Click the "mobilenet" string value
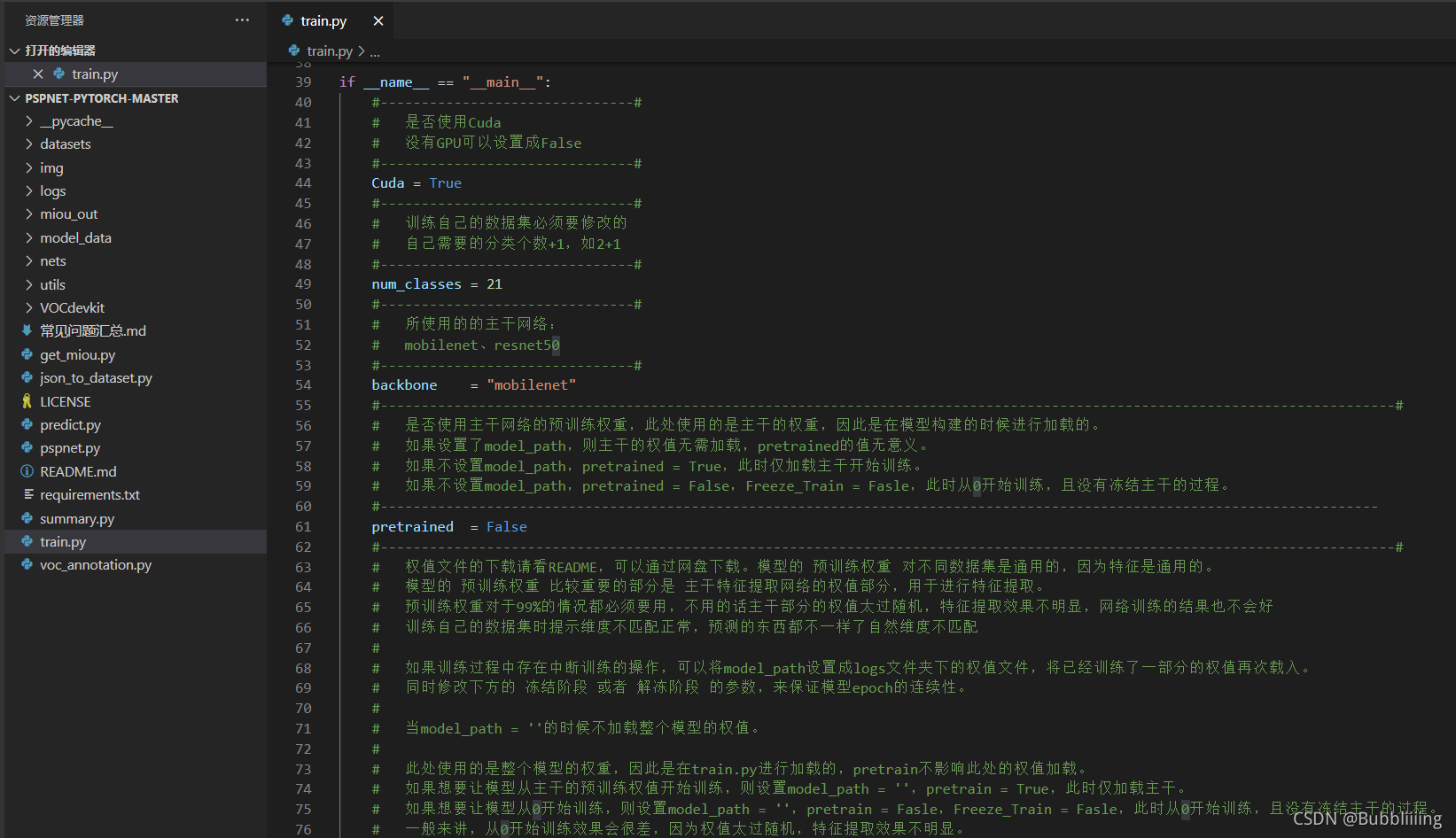Viewport: 1456px width, 838px height. tap(531, 385)
